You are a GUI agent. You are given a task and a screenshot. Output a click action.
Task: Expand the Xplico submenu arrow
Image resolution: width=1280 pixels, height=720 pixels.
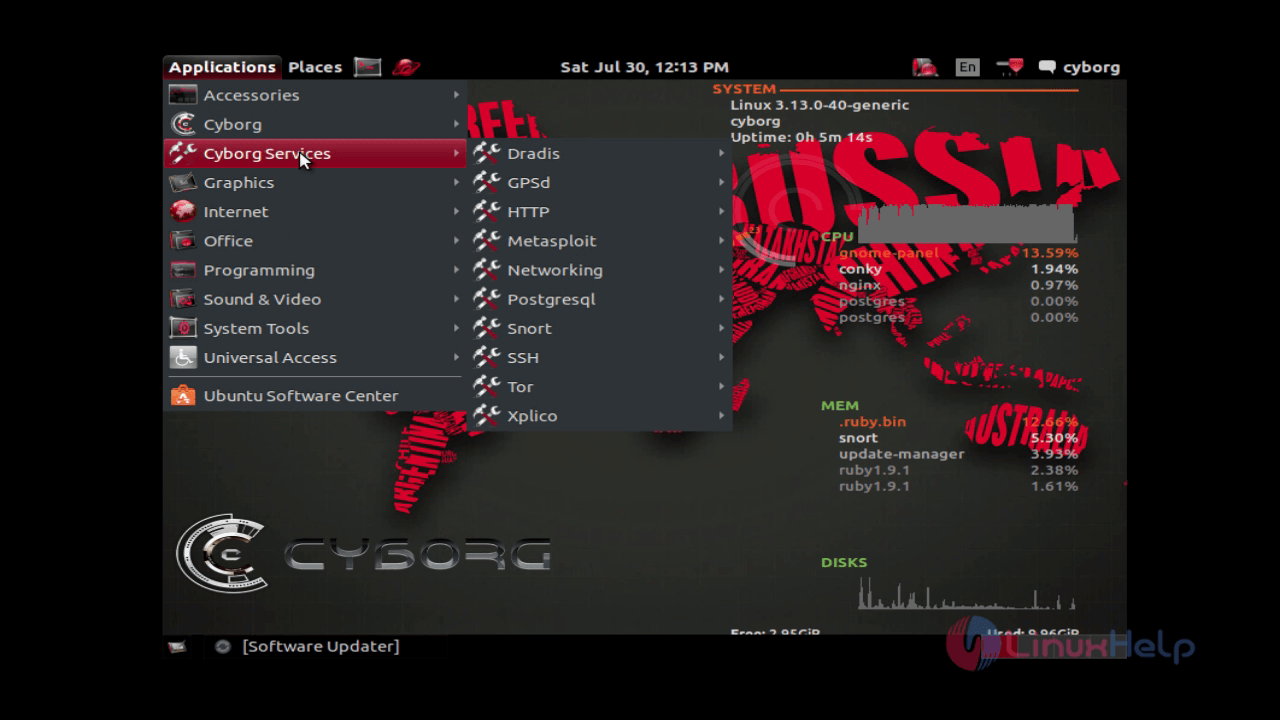pyautogui.click(x=721, y=415)
